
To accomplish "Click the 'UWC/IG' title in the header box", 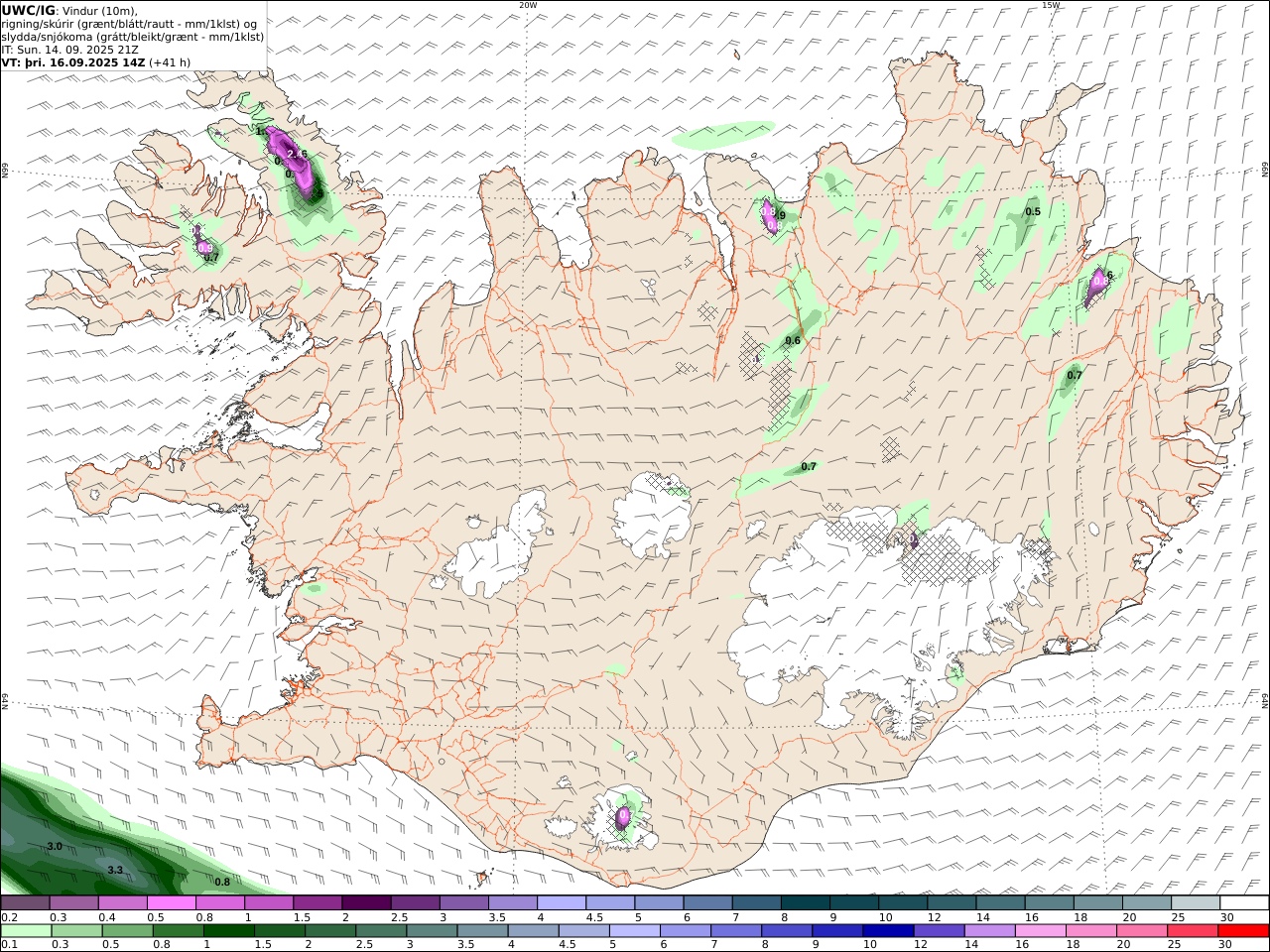I will [28, 11].
